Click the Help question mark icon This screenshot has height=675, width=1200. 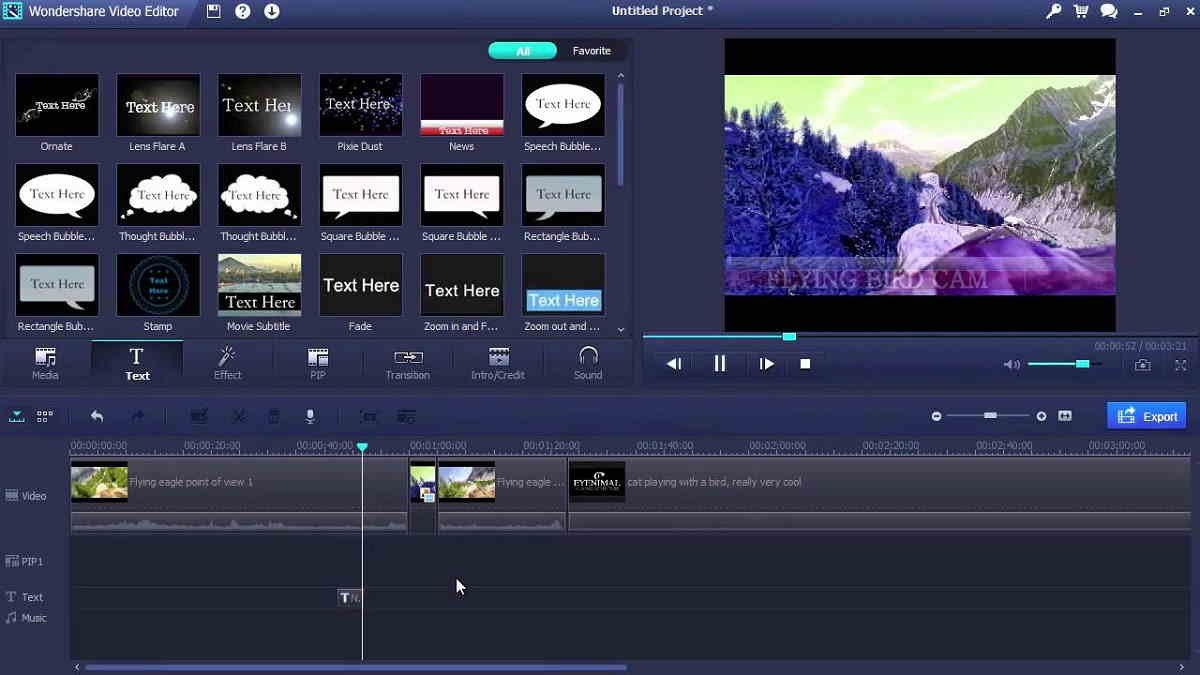pyautogui.click(x=242, y=11)
